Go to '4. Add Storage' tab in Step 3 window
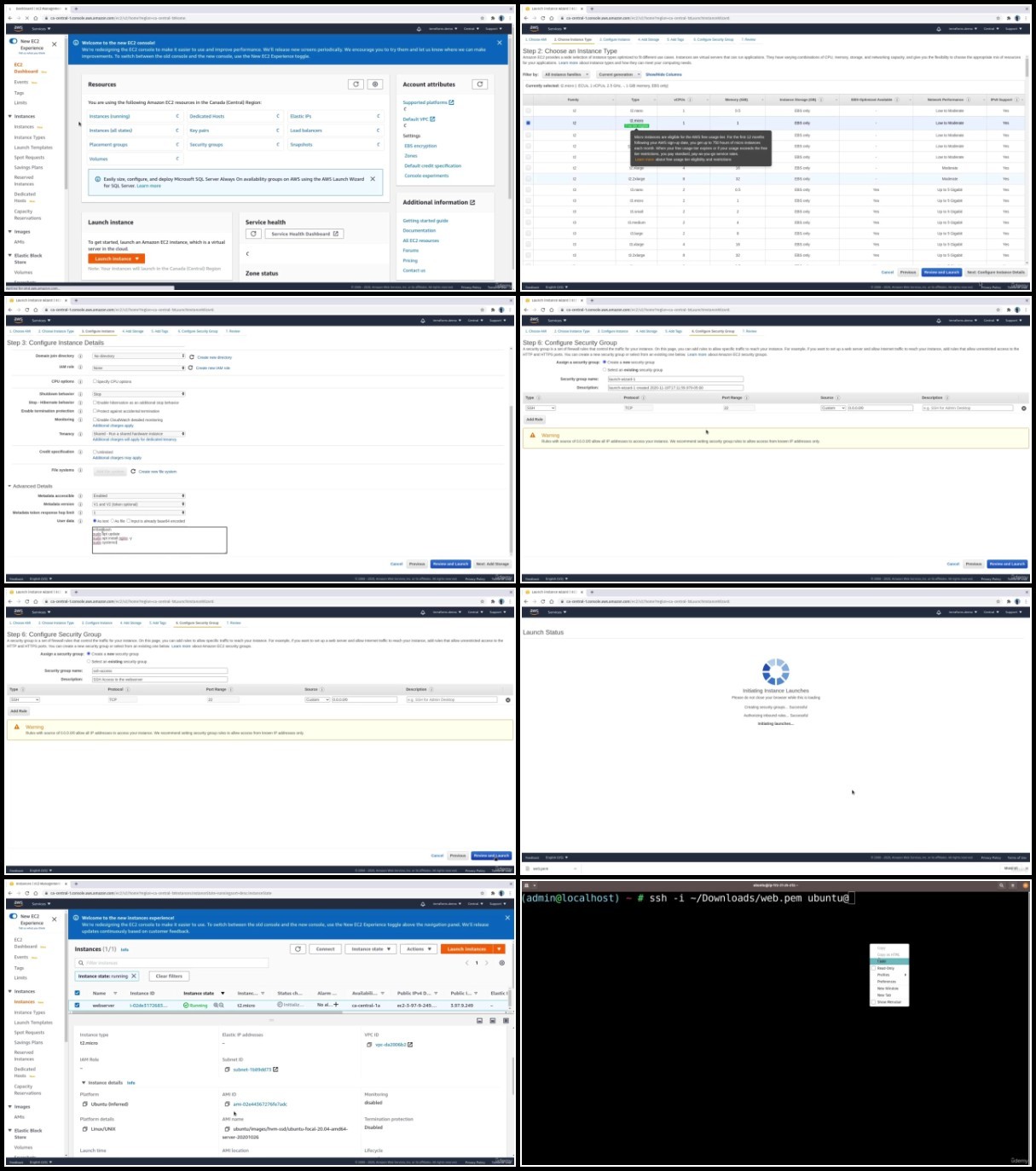The width and height of the screenshot is (1036, 1171). point(132,331)
